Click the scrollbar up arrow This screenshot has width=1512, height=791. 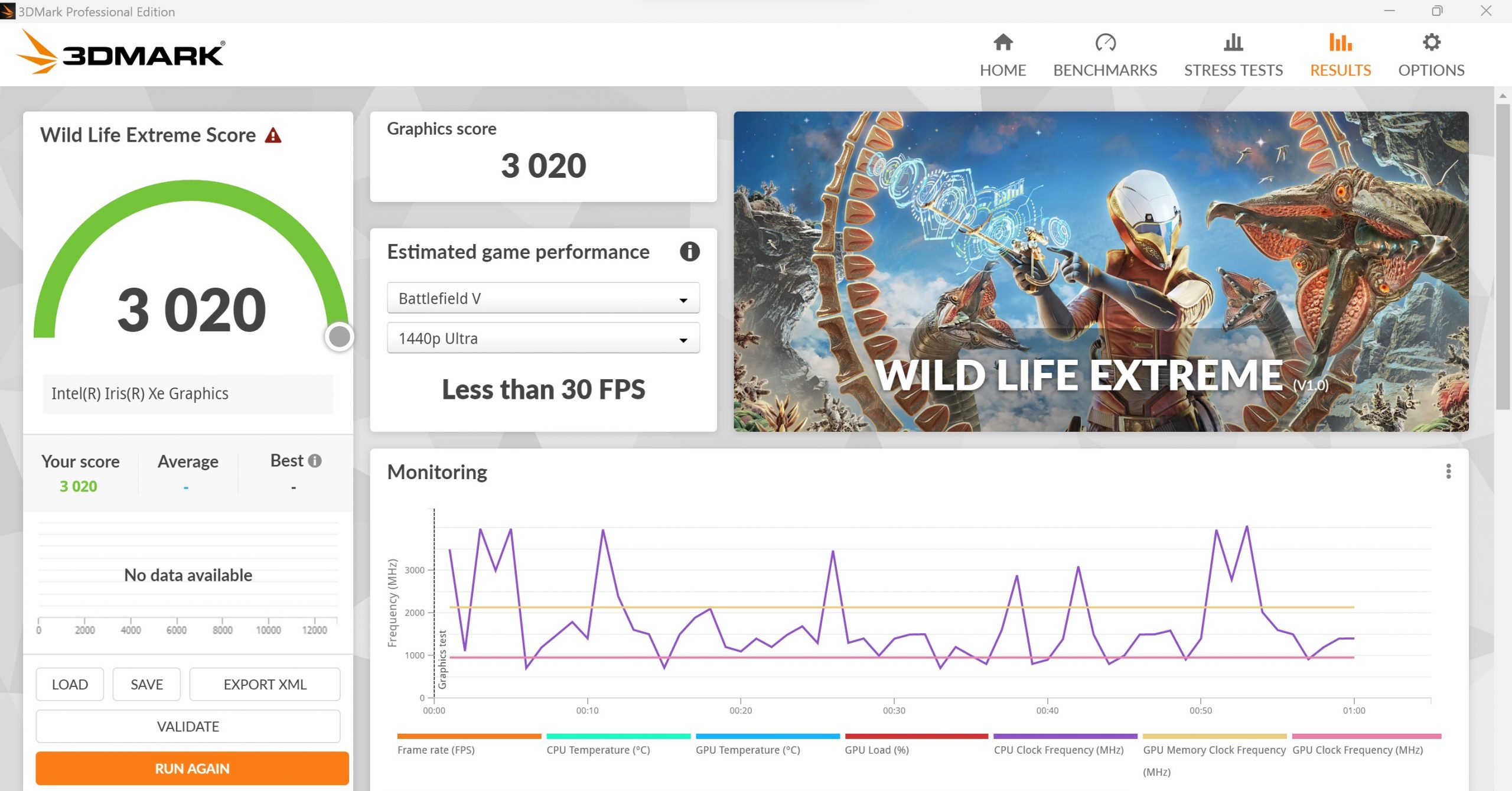tap(1503, 95)
